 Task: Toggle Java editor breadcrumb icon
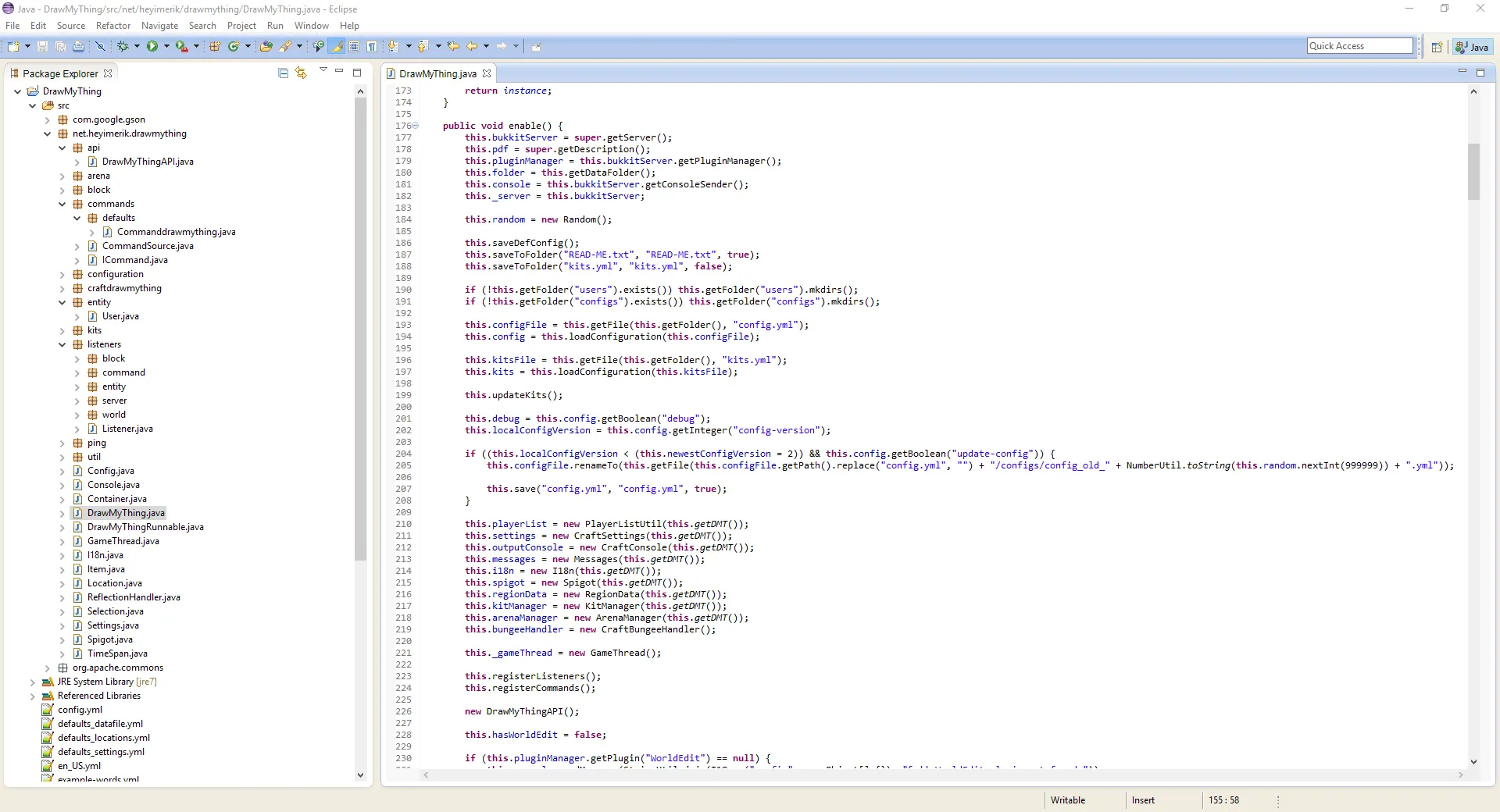[x=319, y=47]
